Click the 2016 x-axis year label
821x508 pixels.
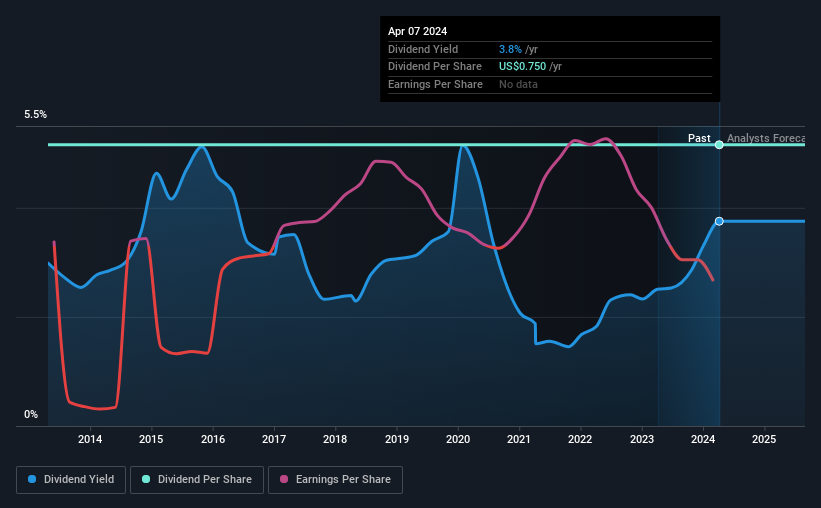[213, 439]
